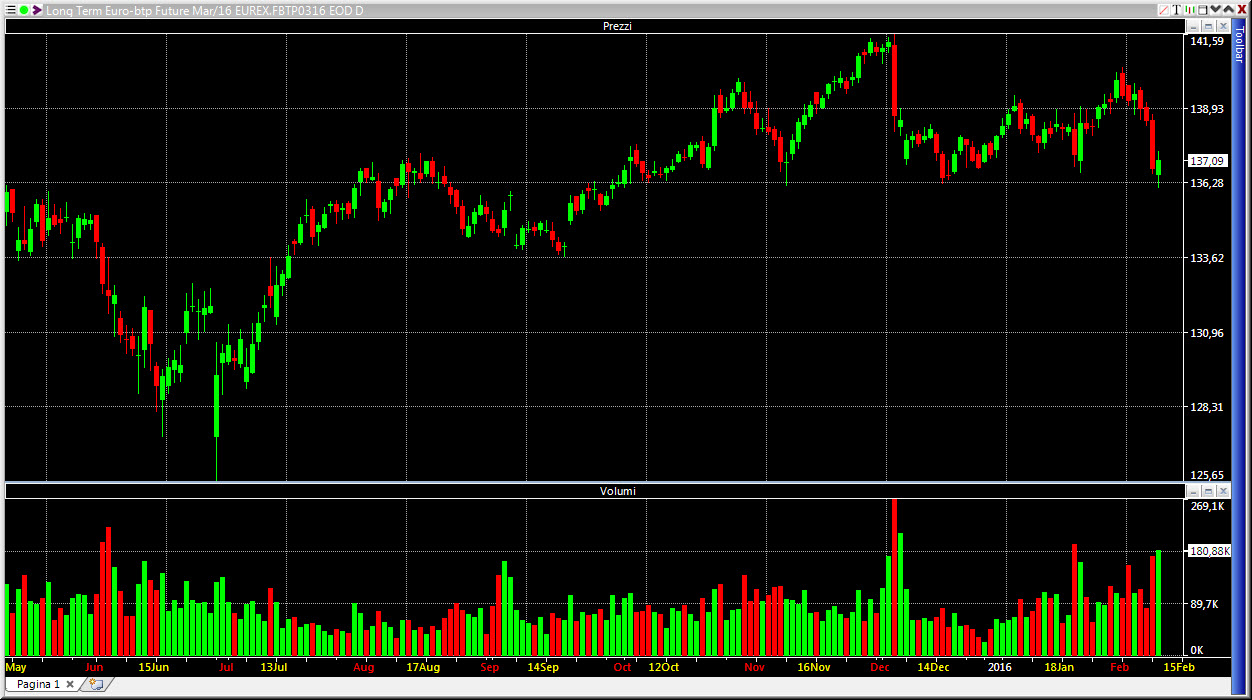
Task: Minimize the Volumi panel
Action: 1193,491
